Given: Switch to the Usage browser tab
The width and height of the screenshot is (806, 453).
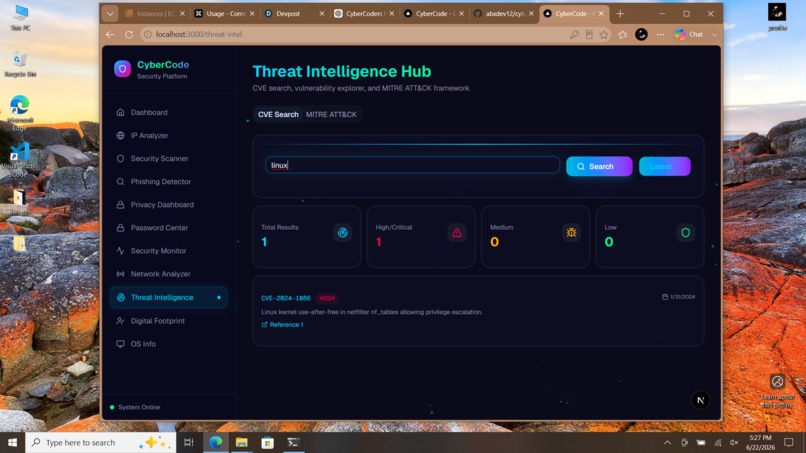Looking at the screenshot, I should [222, 14].
